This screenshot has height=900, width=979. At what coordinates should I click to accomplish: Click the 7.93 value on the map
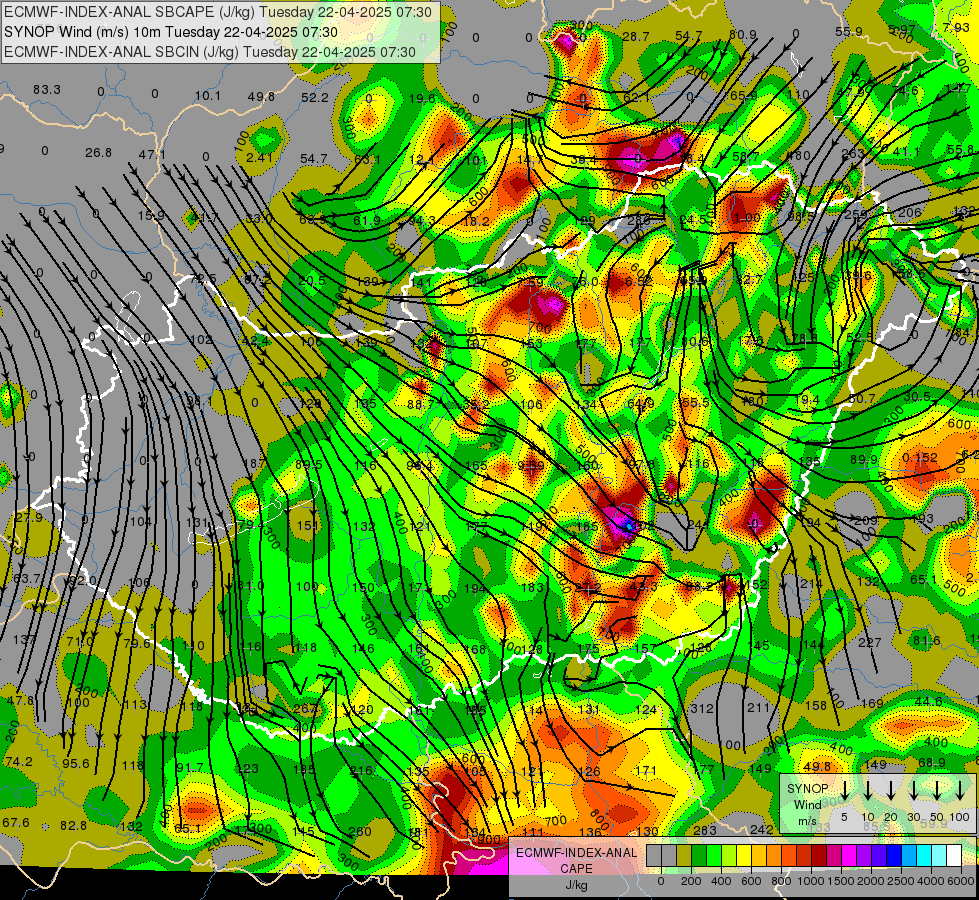pyautogui.click(x=956, y=27)
